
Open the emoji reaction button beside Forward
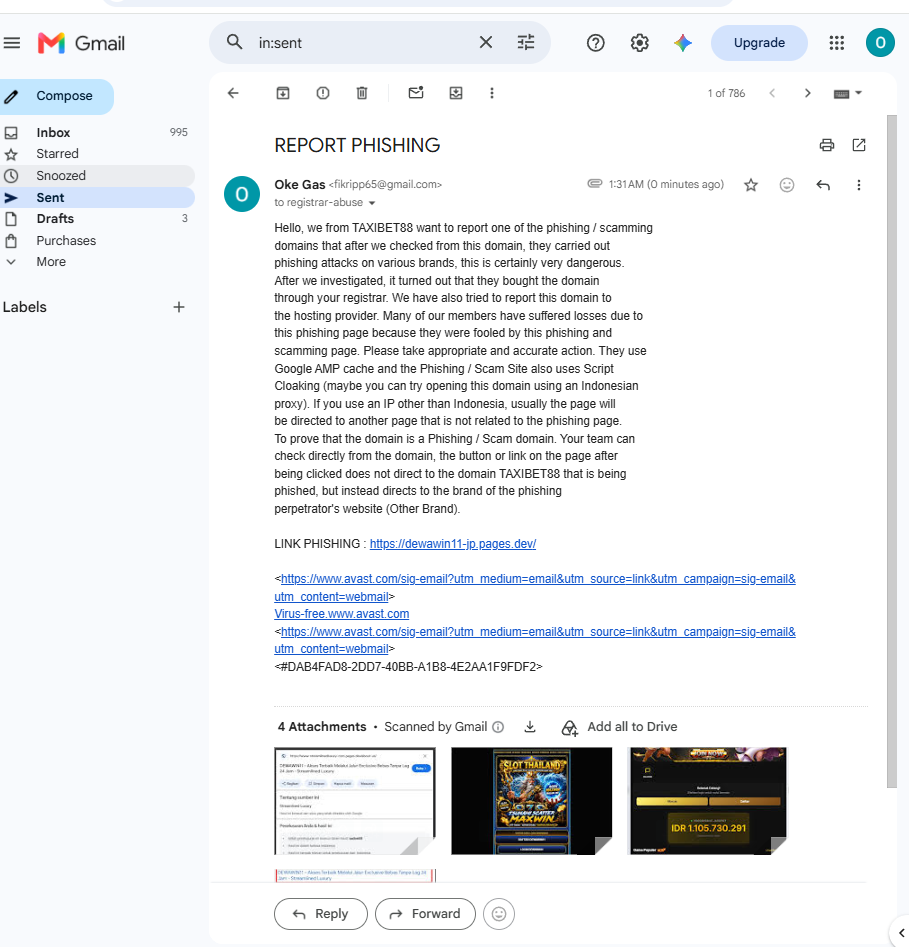(499, 914)
